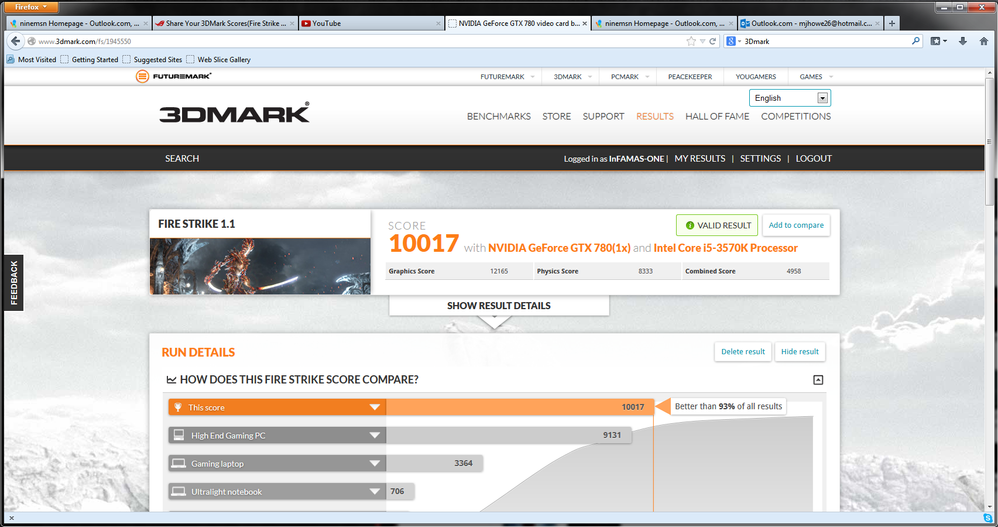The height and width of the screenshot is (527, 998).
Task: Close the YouTube tab
Action: 439,24
